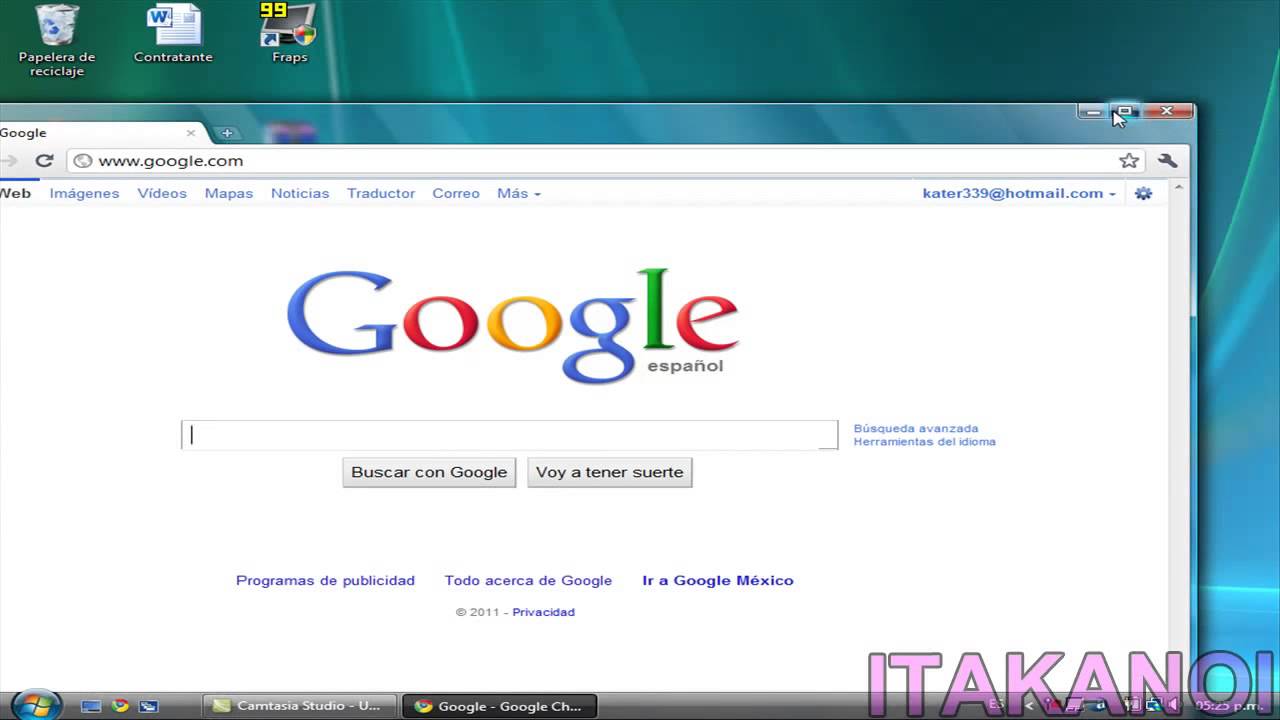Screen dimensions: 1280x720
Task: Follow Ir a Google México link
Action: click(x=718, y=580)
